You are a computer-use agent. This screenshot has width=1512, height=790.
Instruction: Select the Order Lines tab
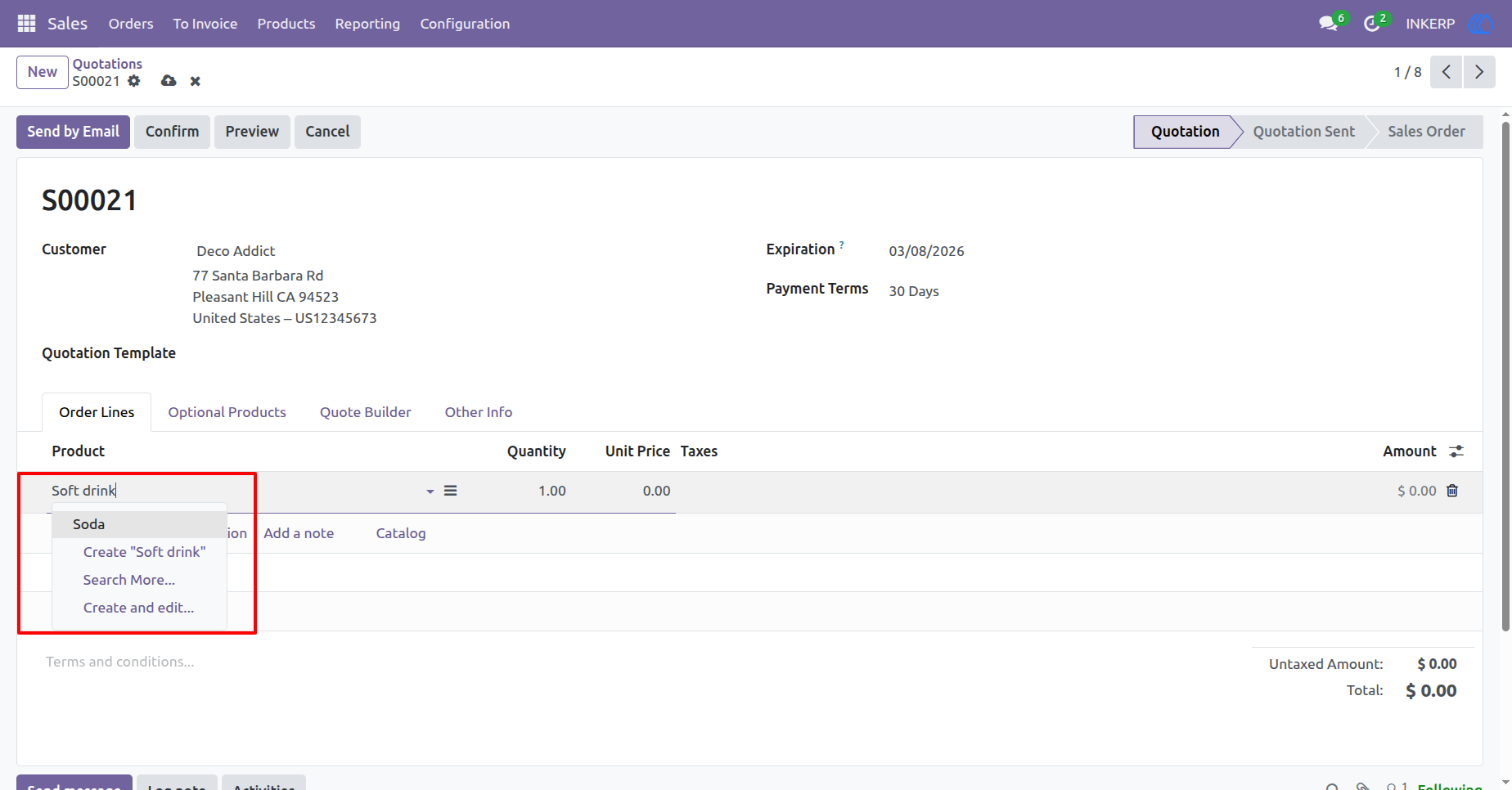click(97, 412)
